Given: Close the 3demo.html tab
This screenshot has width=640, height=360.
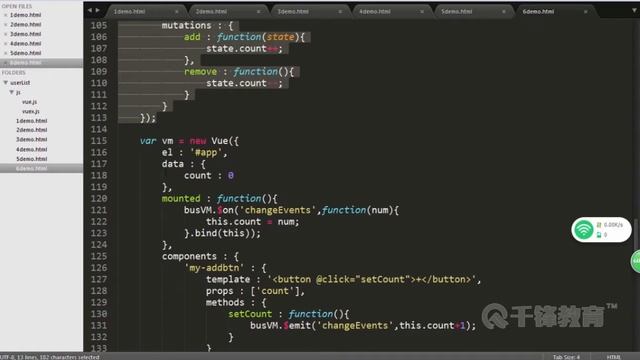Looking at the screenshot, I should (340, 12).
